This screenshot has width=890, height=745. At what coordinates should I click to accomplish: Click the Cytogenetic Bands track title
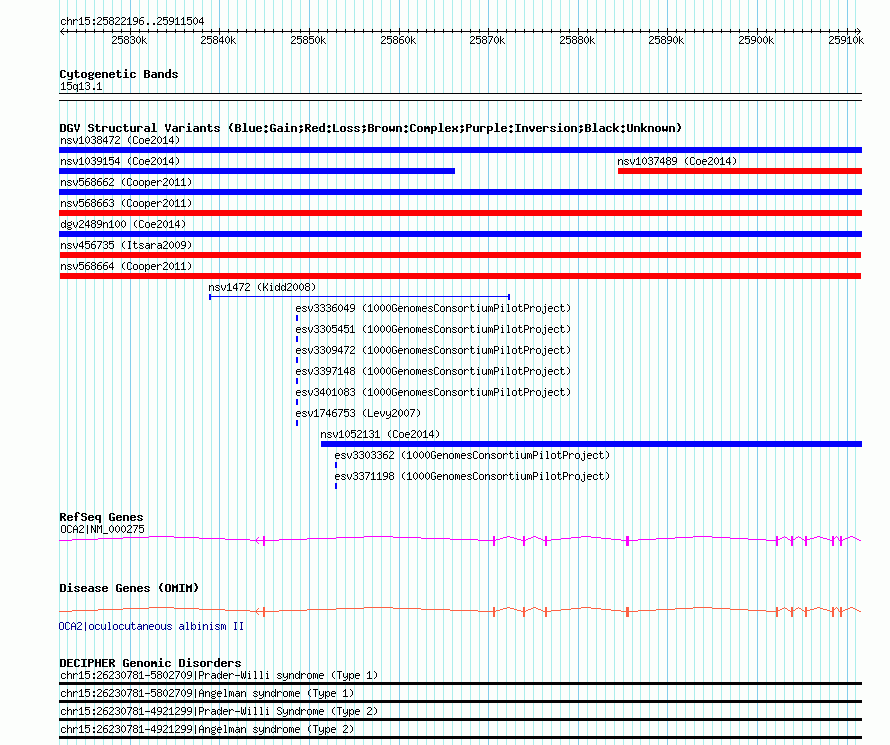point(119,74)
